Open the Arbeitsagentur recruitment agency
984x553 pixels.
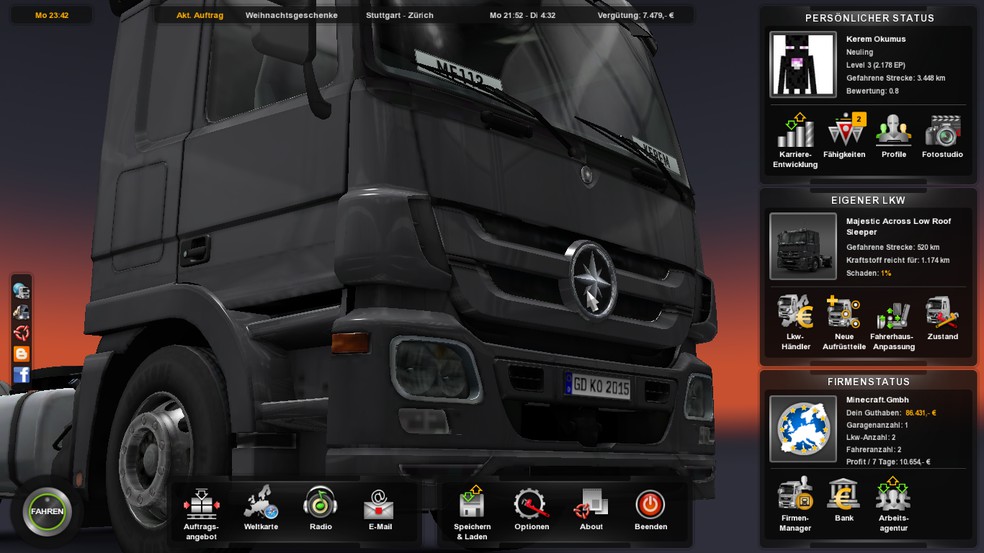click(893, 494)
